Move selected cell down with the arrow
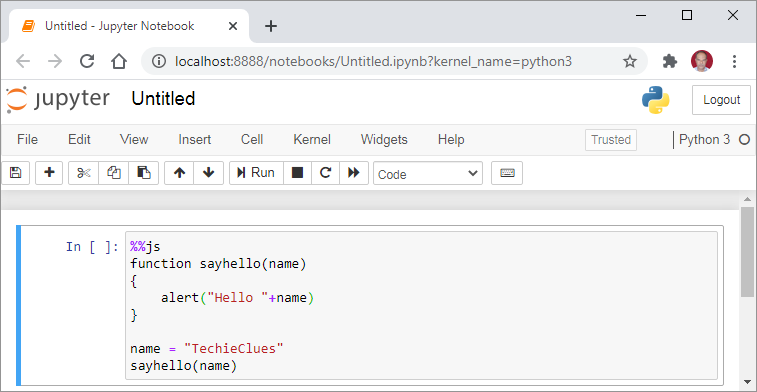Image resolution: width=757 pixels, height=392 pixels. pos(209,173)
